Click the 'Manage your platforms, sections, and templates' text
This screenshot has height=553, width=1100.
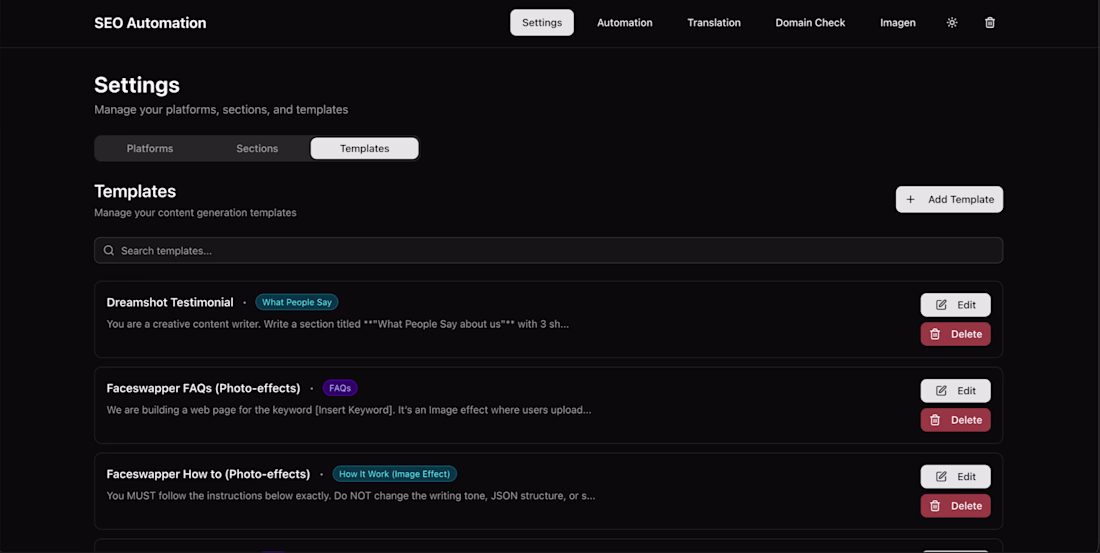[x=221, y=109]
